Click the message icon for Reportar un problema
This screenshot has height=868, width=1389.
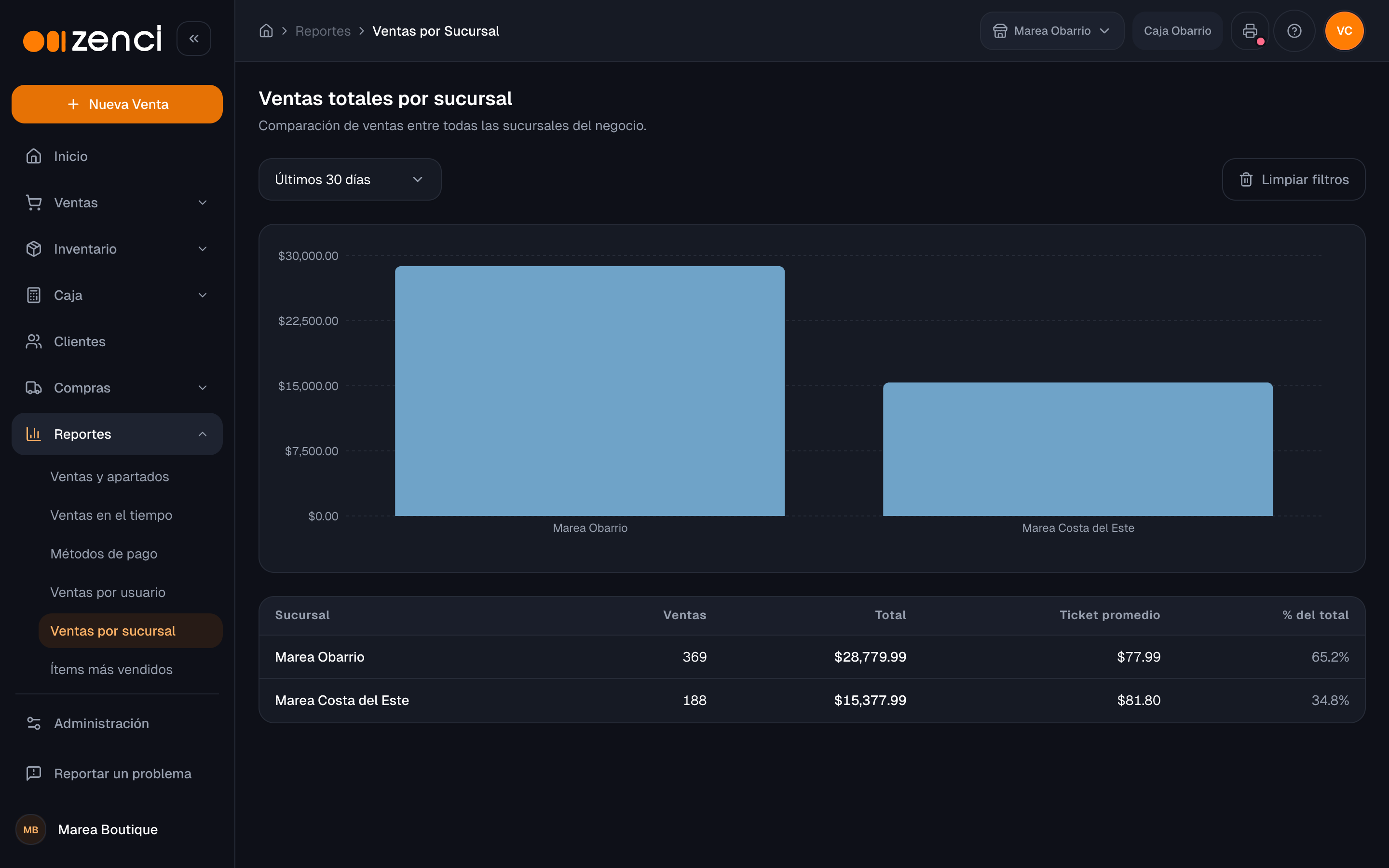(34, 773)
